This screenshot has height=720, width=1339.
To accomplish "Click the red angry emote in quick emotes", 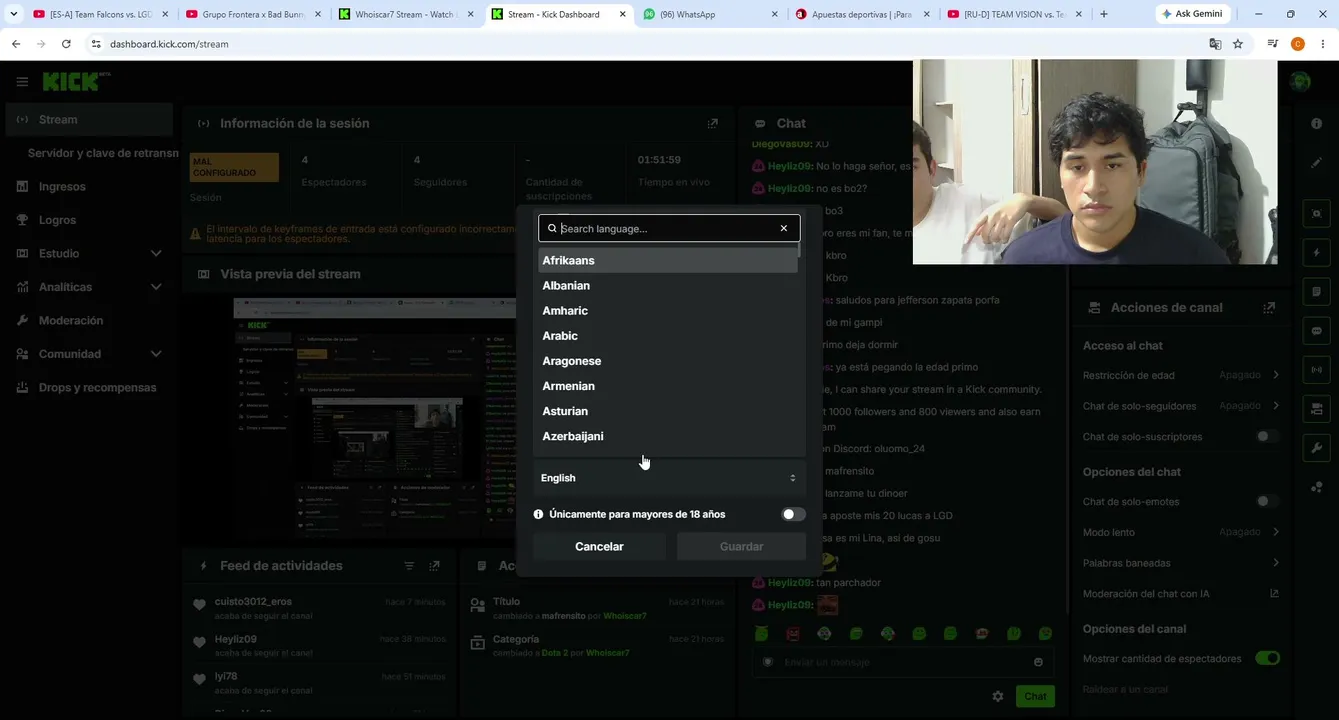I will point(793,634).
